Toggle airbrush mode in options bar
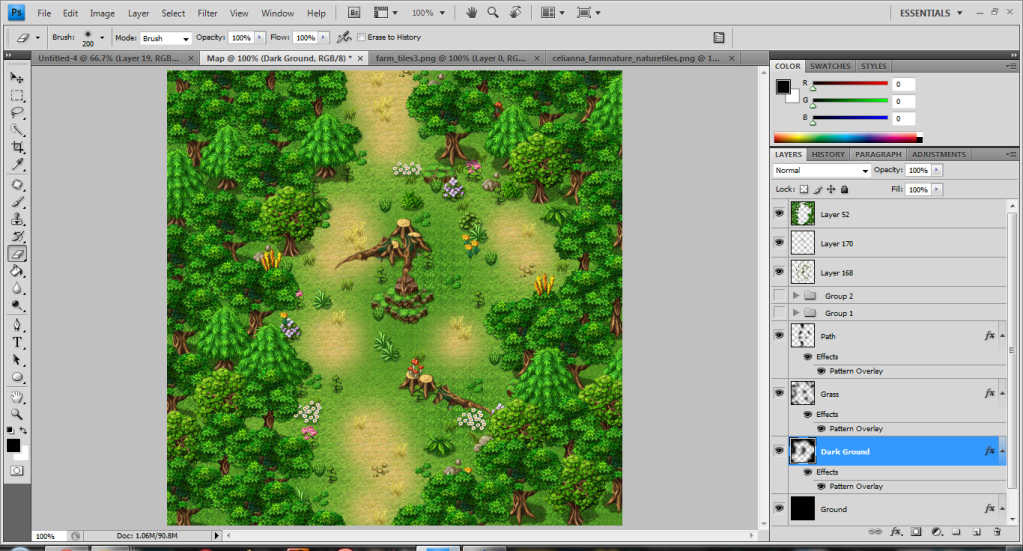 pyautogui.click(x=344, y=37)
